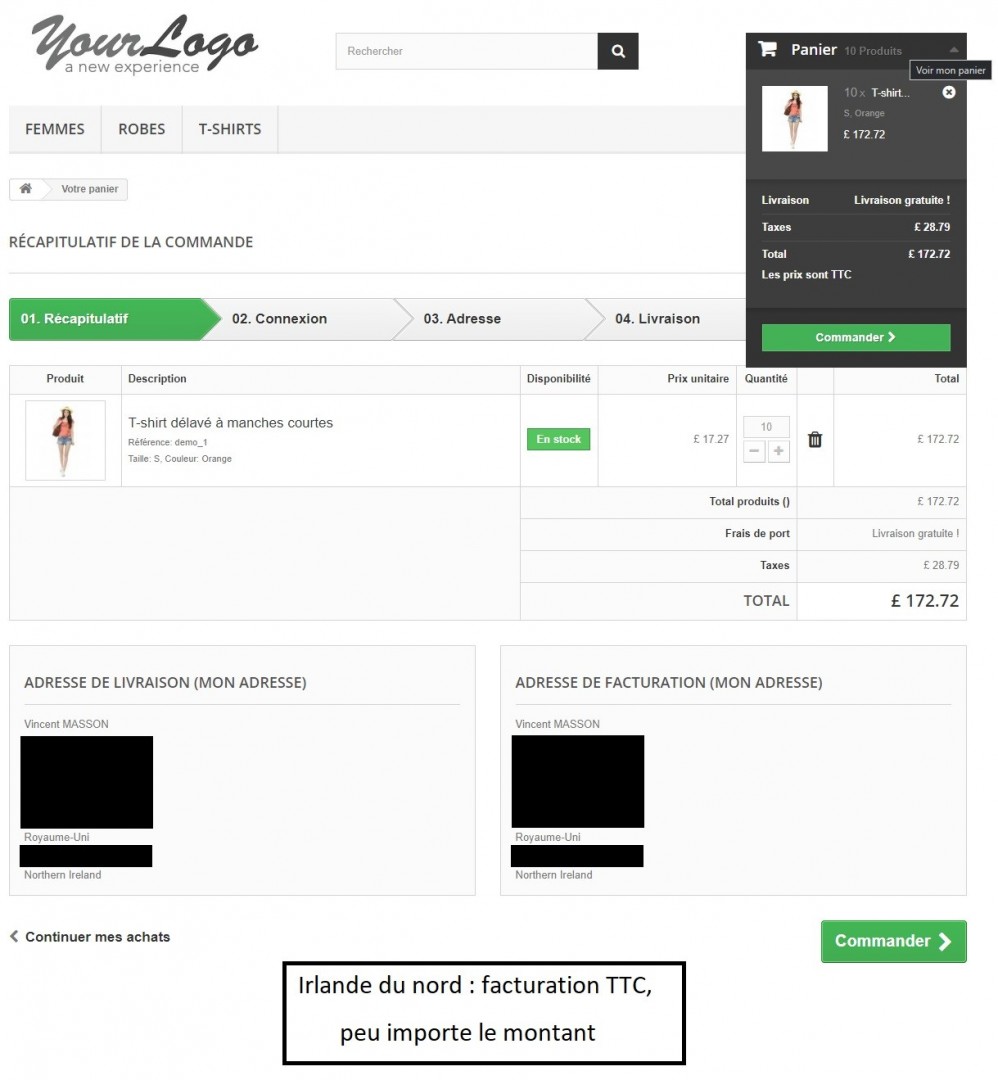Collapse the Panier dropdown arrow
This screenshot has height=1080, width=998.
click(x=954, y=50)
